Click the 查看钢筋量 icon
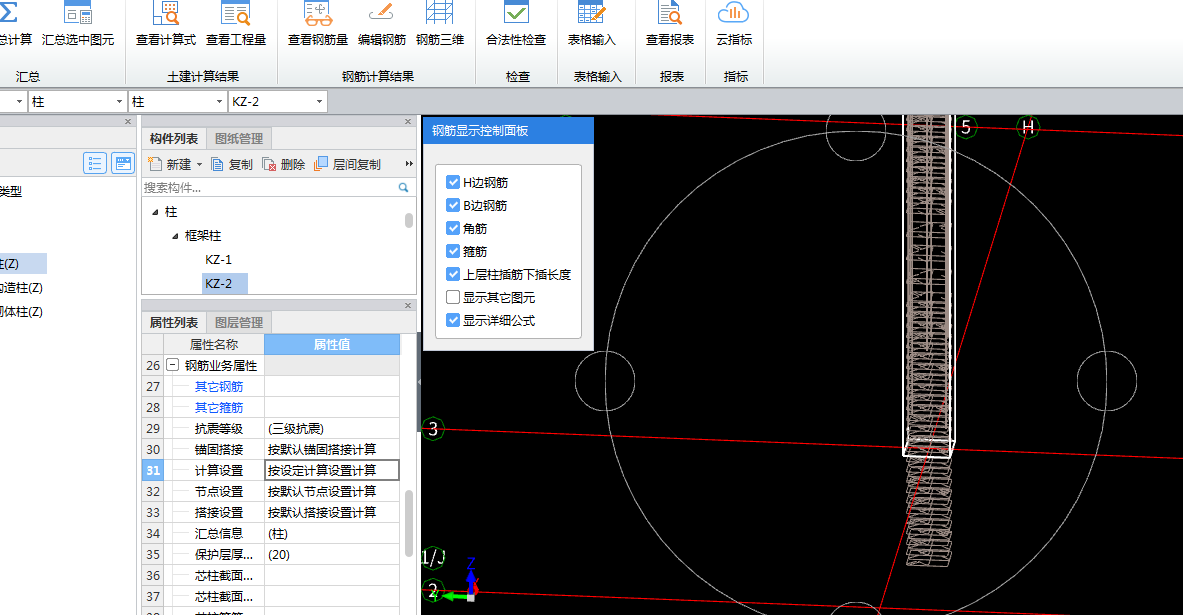The image size is (1183, 615). [x=318, y=14]
